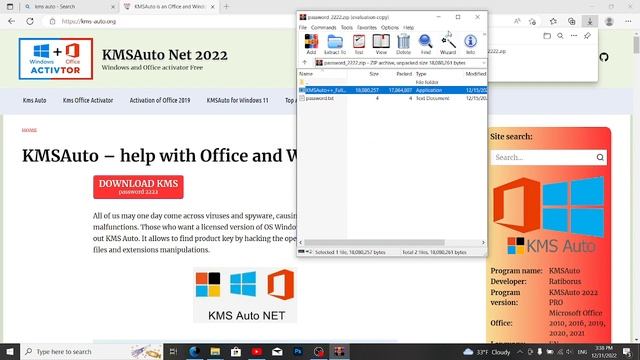Viewport: 640px width, 360px height.
Task: Open the Favorites menu in WinRAR
Action: tap(367, 27)
